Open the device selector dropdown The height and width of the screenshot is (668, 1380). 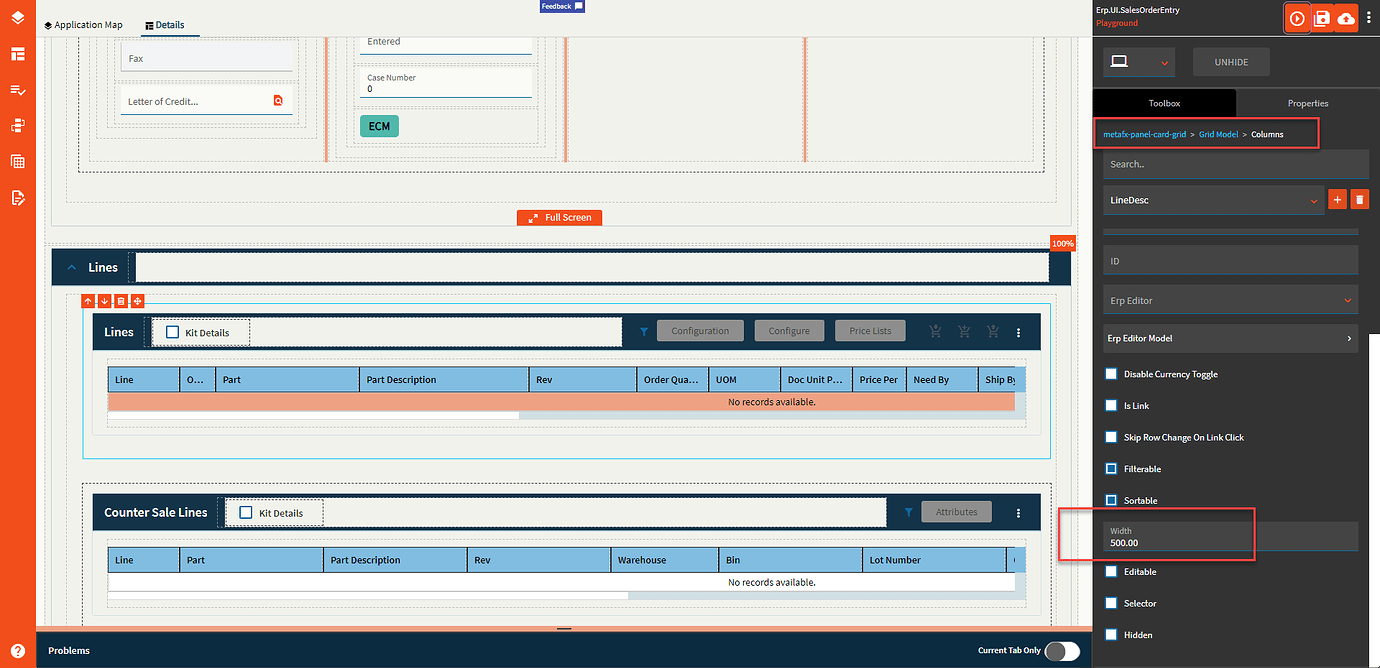point(1139,61)
